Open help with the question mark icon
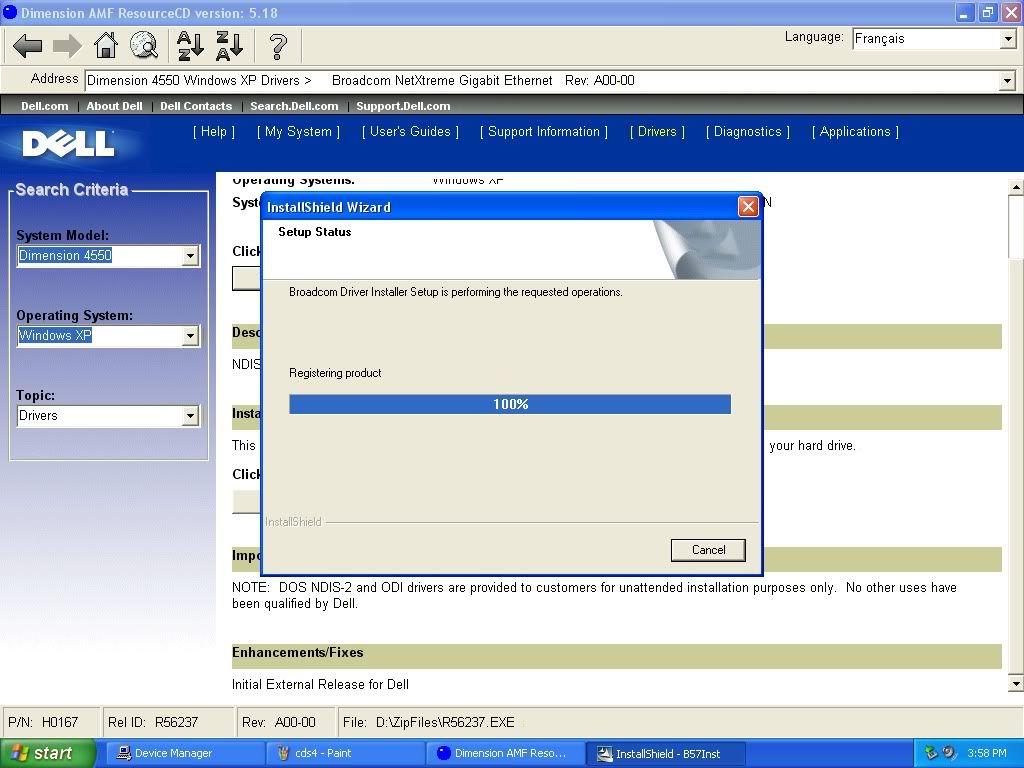The width and height of the screenshot is (1024, 768). point(278,46)
